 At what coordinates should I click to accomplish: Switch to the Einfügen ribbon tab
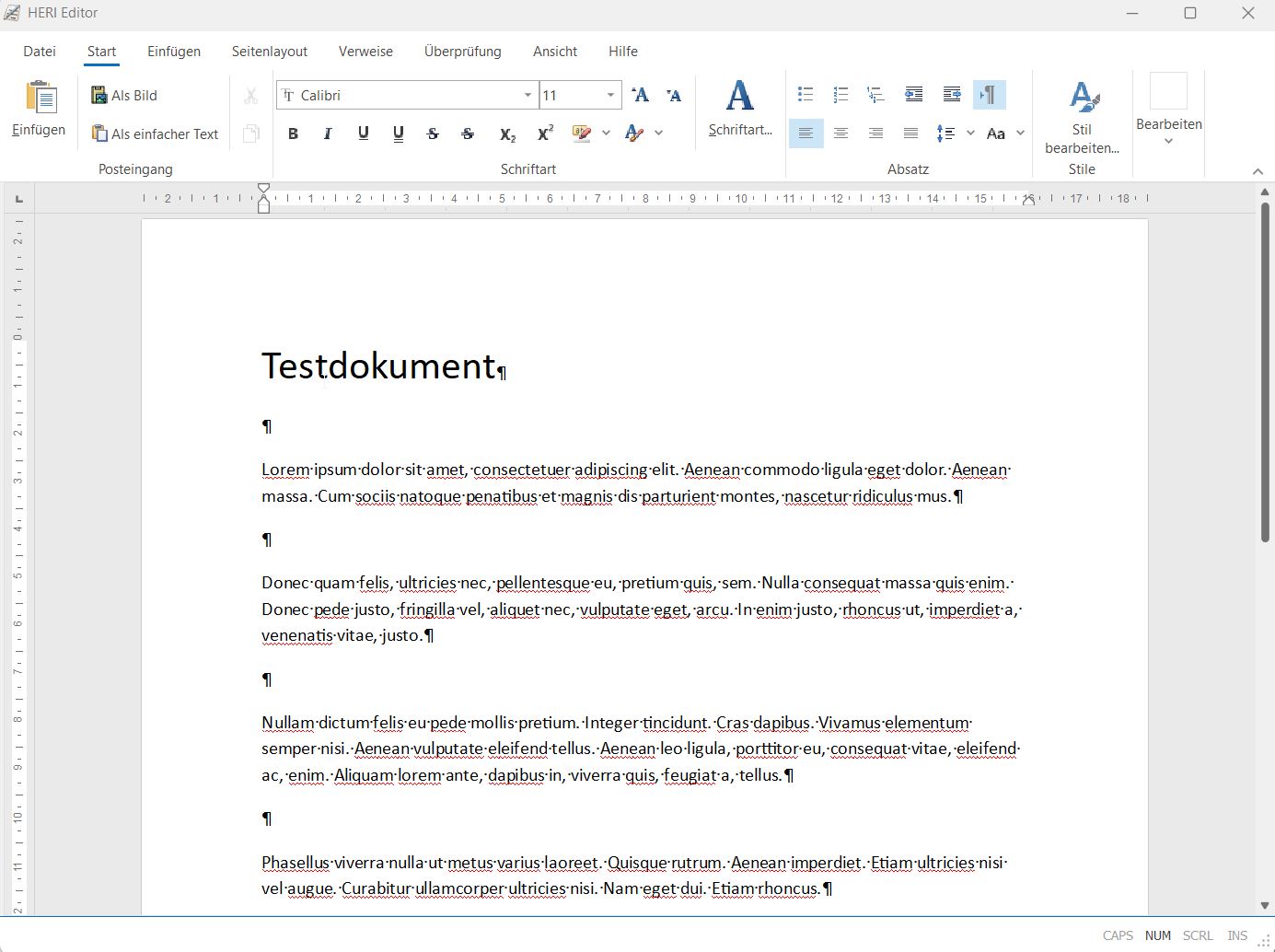pyautogui.click(x=174, y=52)
